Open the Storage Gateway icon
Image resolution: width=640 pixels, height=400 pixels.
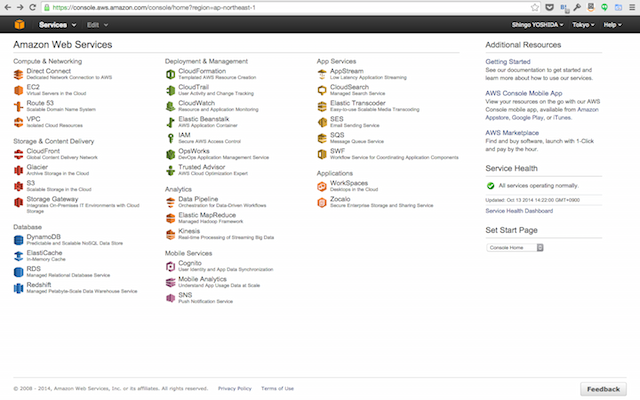pyautogui.click(x=18, y=202)
